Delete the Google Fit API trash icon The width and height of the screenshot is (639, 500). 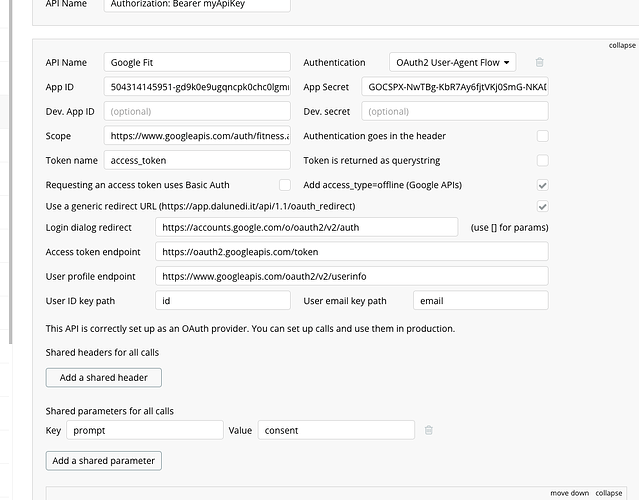(x=540, y=63)
